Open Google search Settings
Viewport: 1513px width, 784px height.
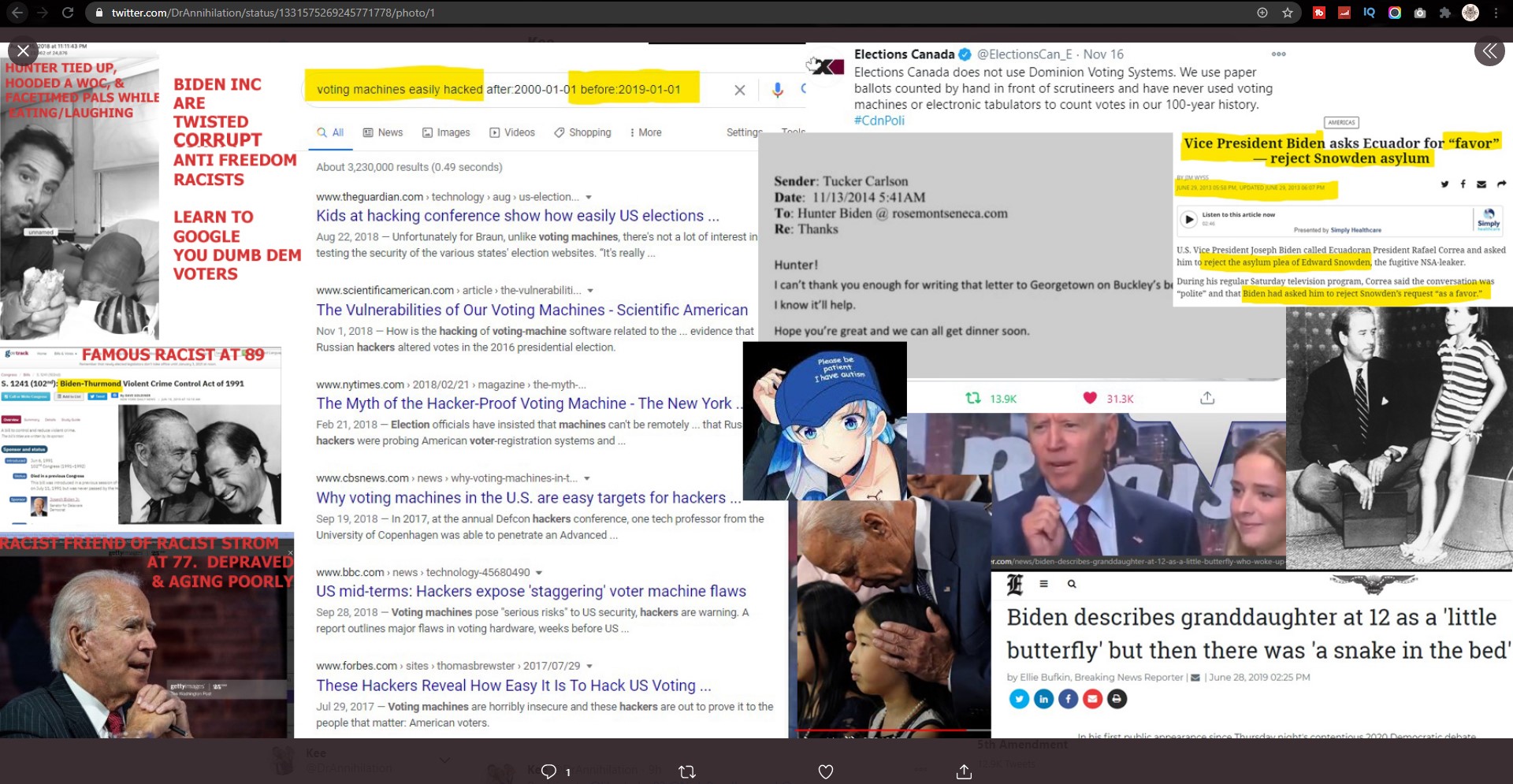point(744,132)
